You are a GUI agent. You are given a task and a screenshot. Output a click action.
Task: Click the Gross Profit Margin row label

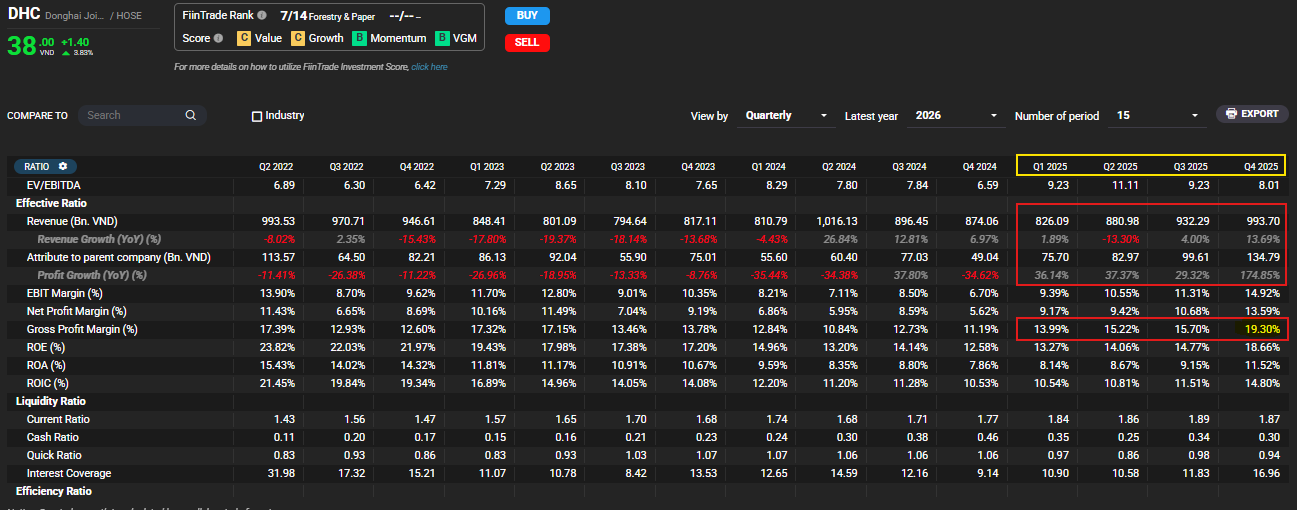(x=81, y=329)
